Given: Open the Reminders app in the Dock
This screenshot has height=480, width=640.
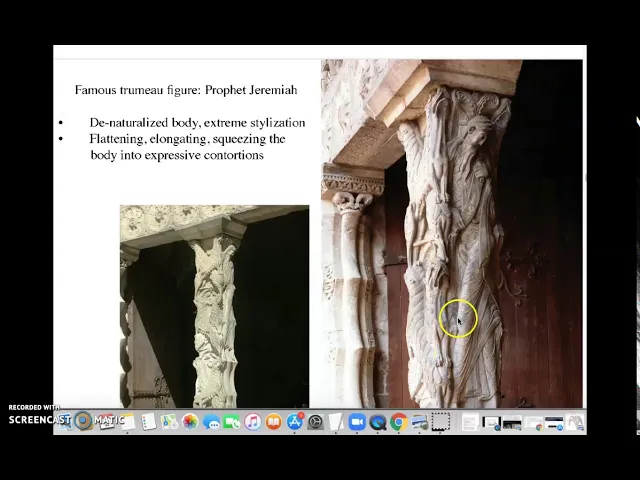Looking at the screenshot, I should pos(149,422).
